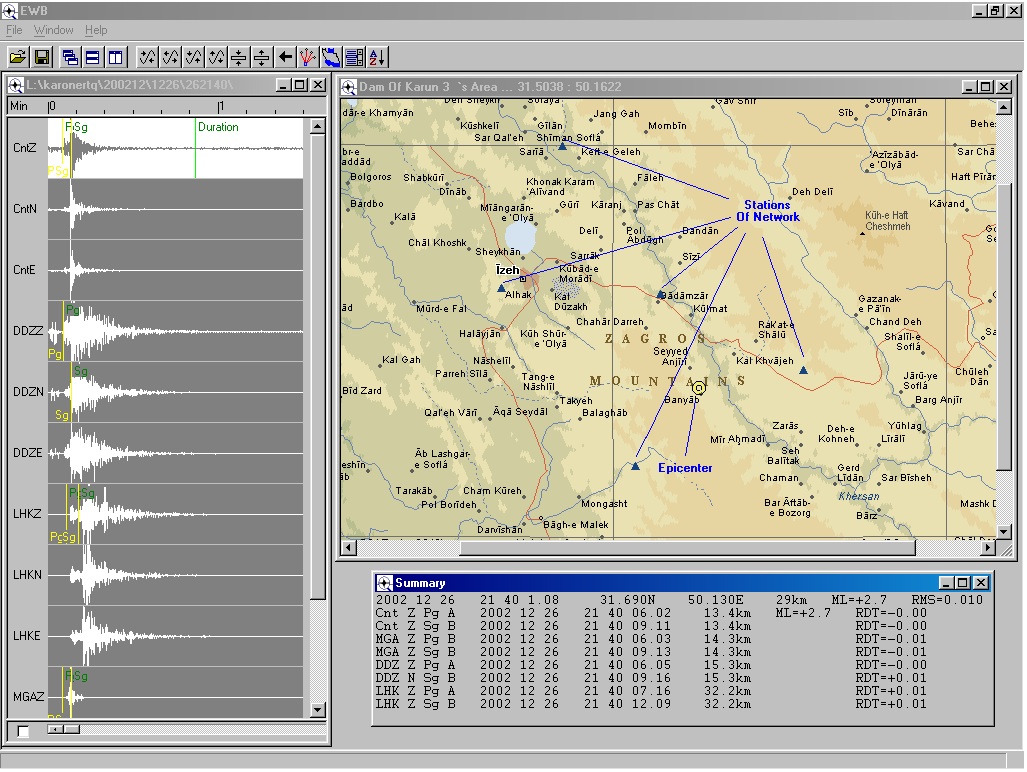Maximize the Summary window
The height and width of the screenshot is (772, 1027).
962,583
